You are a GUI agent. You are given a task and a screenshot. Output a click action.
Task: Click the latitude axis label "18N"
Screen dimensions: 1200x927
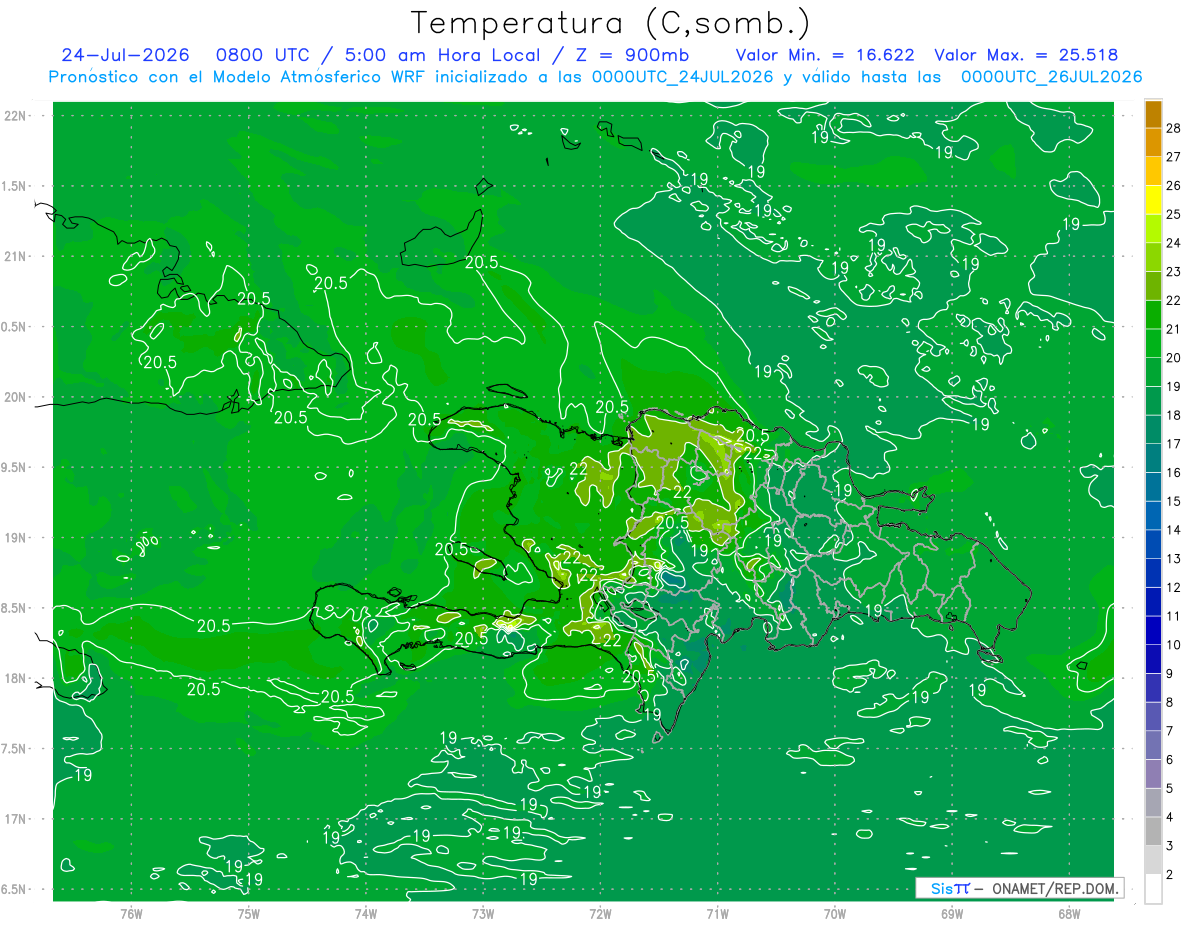[x=17, y=678]
